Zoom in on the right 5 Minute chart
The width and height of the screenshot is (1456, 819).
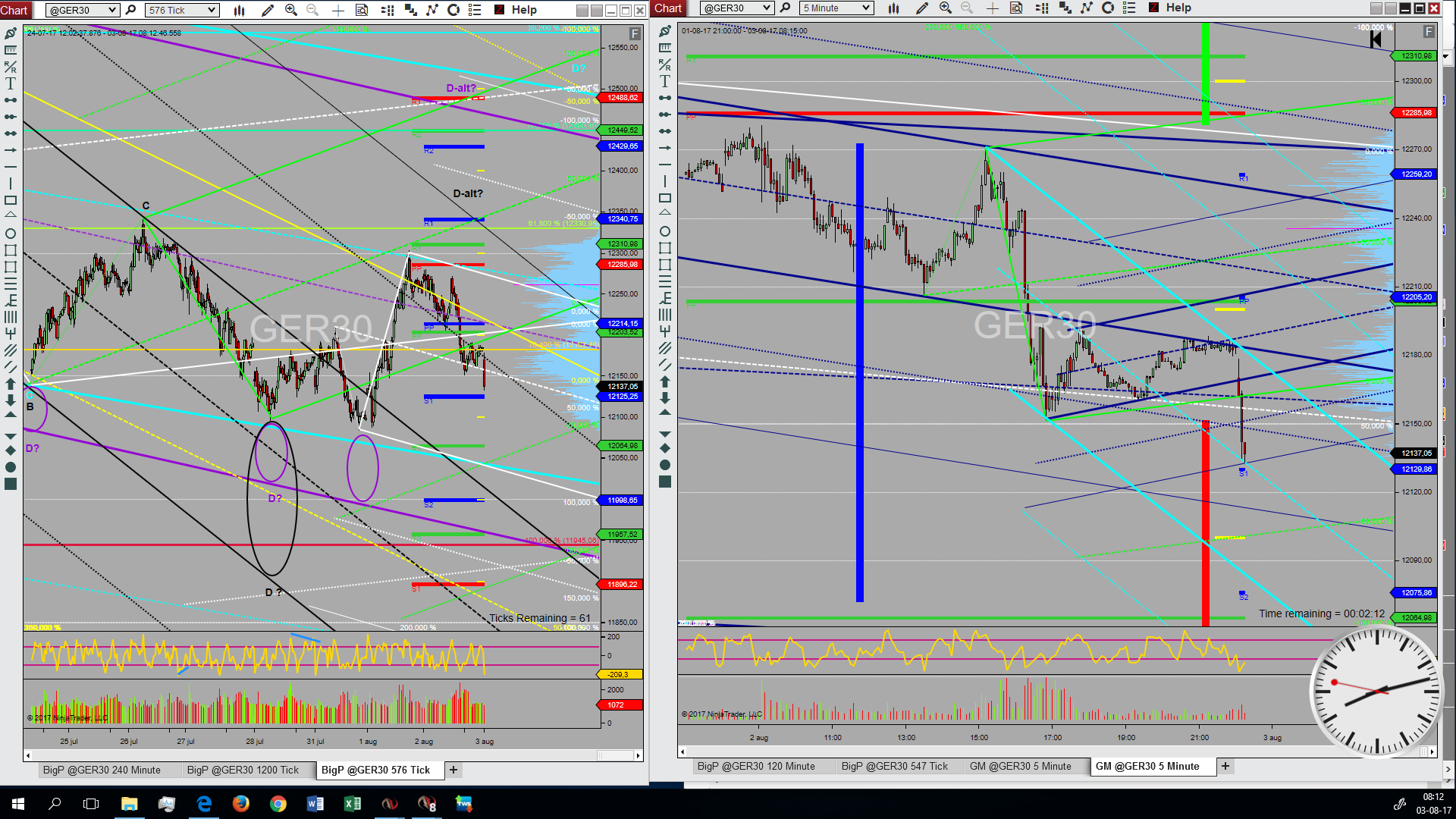tap(946, 8)
